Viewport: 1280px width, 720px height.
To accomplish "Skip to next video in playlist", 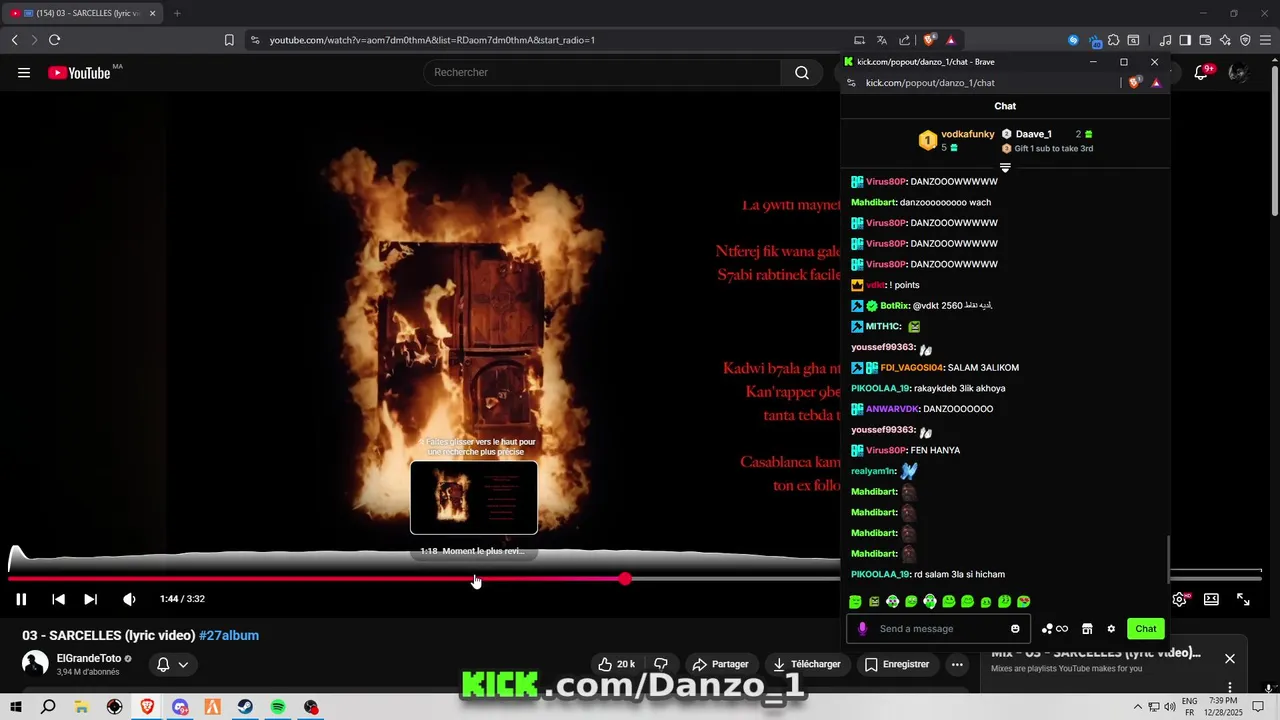I will pyautogui.click(x=90, y=599).
